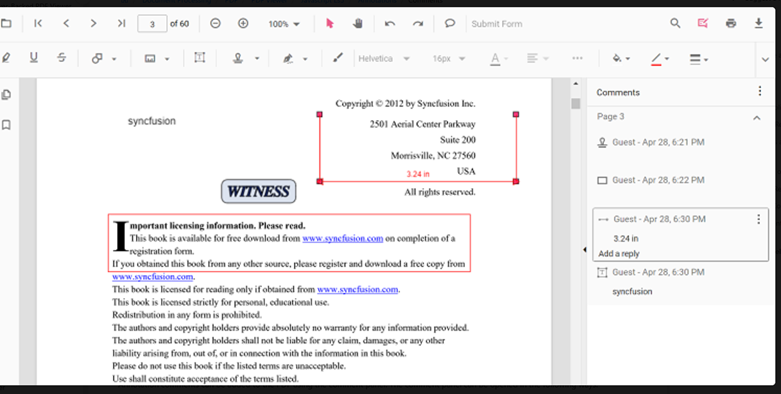Click Add a reply
This screenshot has height=394, width=781.
[619, 254]
